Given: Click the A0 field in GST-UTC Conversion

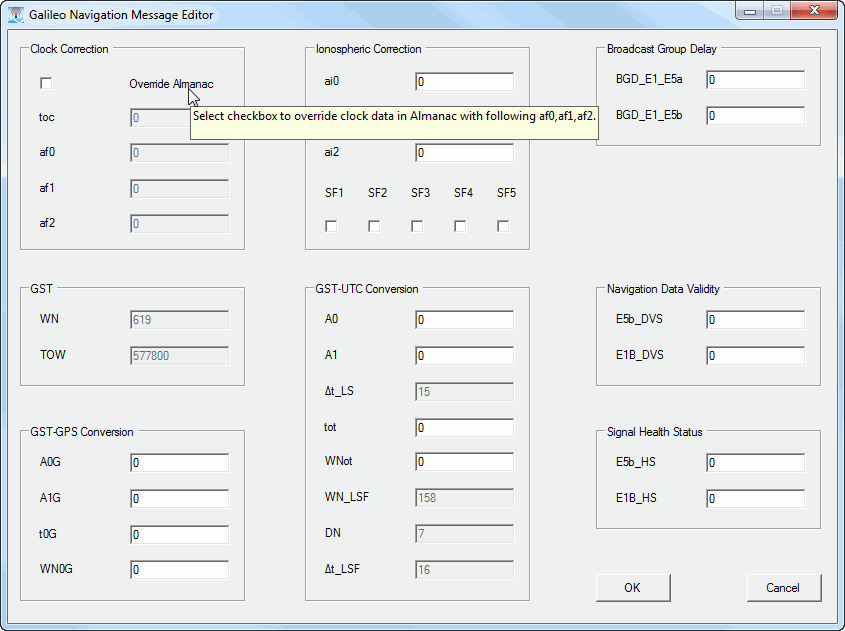Looking at the screenshot, I should pyautogui.click(x=465, y=320).
